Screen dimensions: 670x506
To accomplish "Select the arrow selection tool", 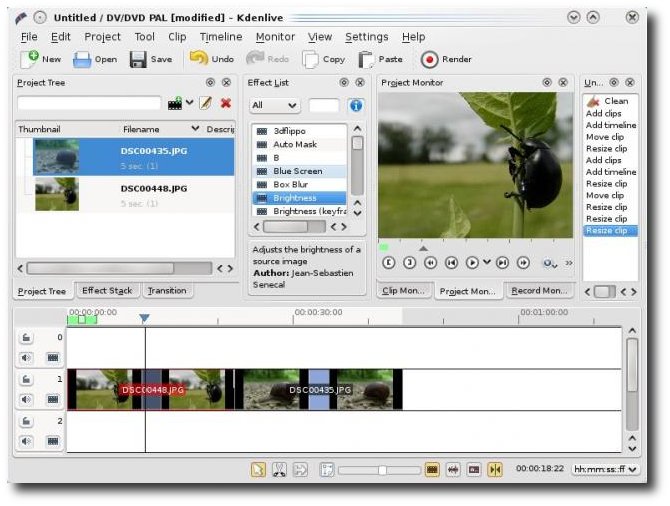I will pyautogui.click(x=258, y=470).
